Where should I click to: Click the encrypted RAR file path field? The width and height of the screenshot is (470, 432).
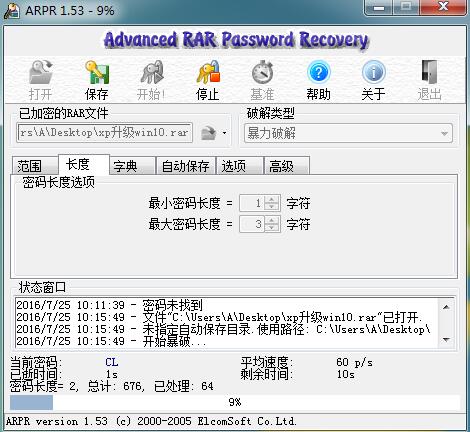click(x=105, y=133)
